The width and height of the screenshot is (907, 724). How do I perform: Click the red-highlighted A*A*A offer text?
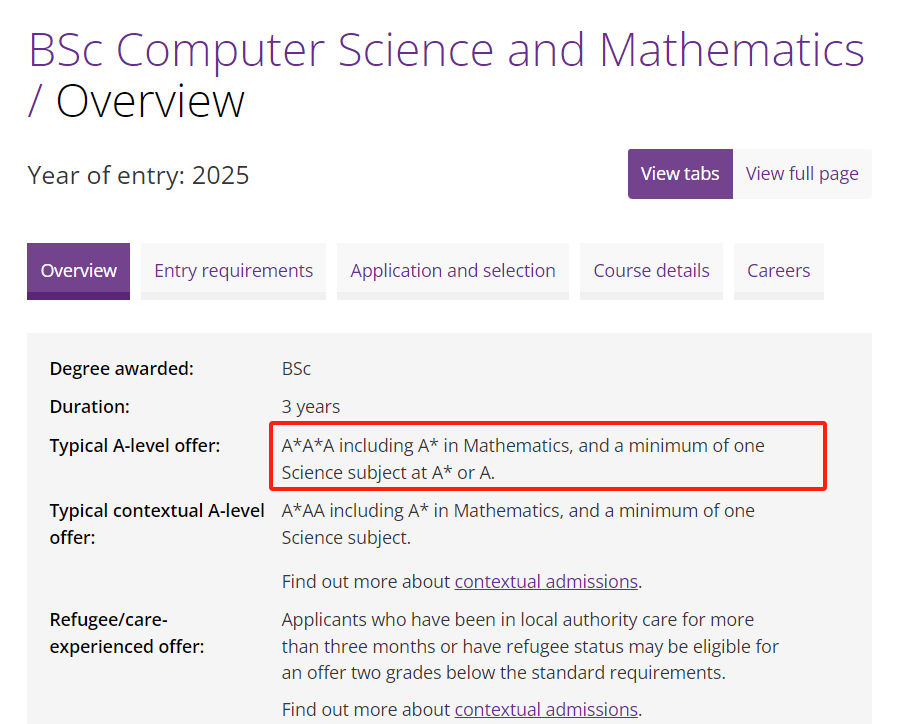coord(523,459)
